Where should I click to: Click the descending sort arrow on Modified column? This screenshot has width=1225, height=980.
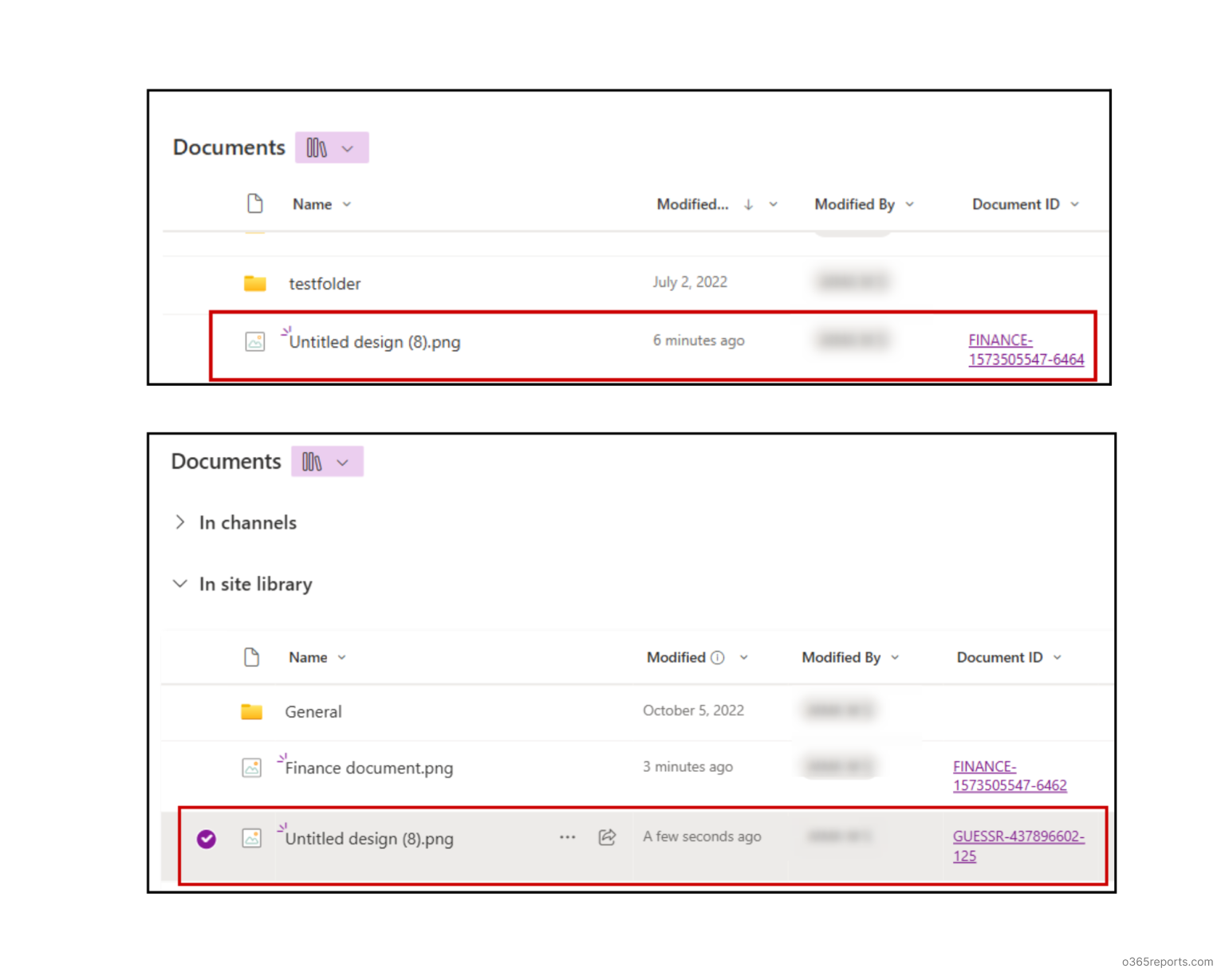(748, 205)
